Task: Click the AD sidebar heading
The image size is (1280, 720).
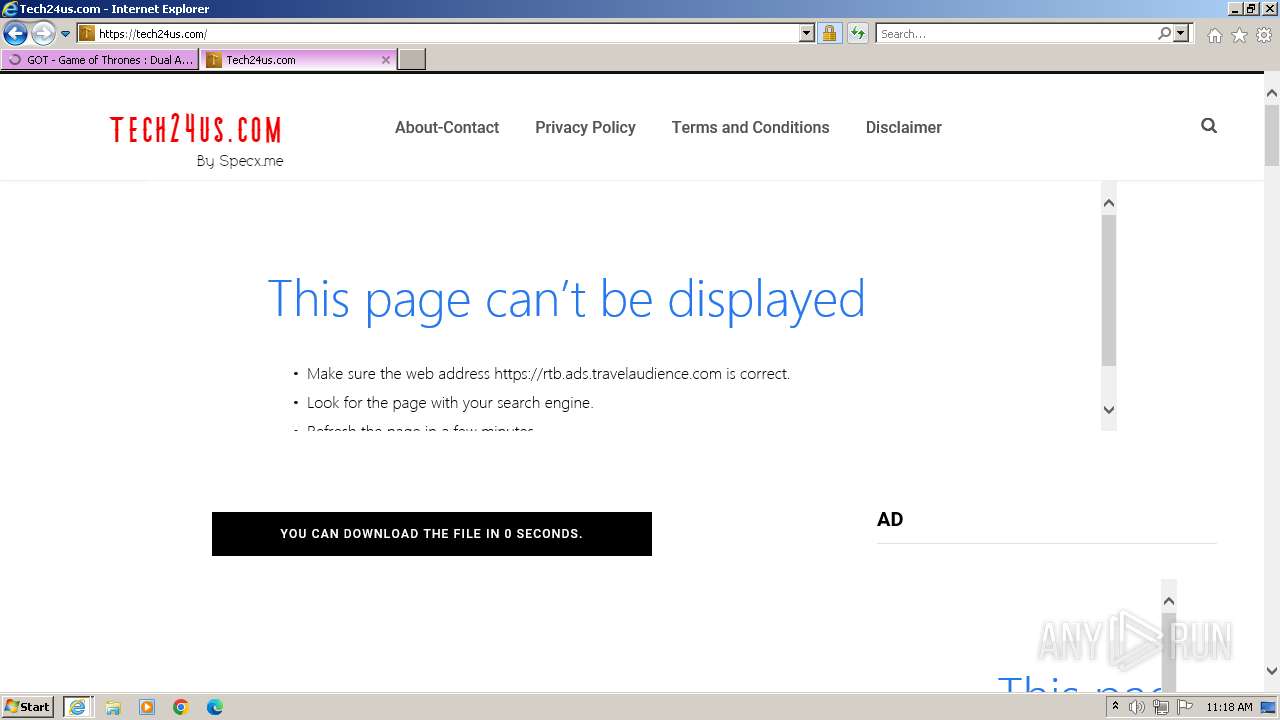Action: (x=890, y=519)
